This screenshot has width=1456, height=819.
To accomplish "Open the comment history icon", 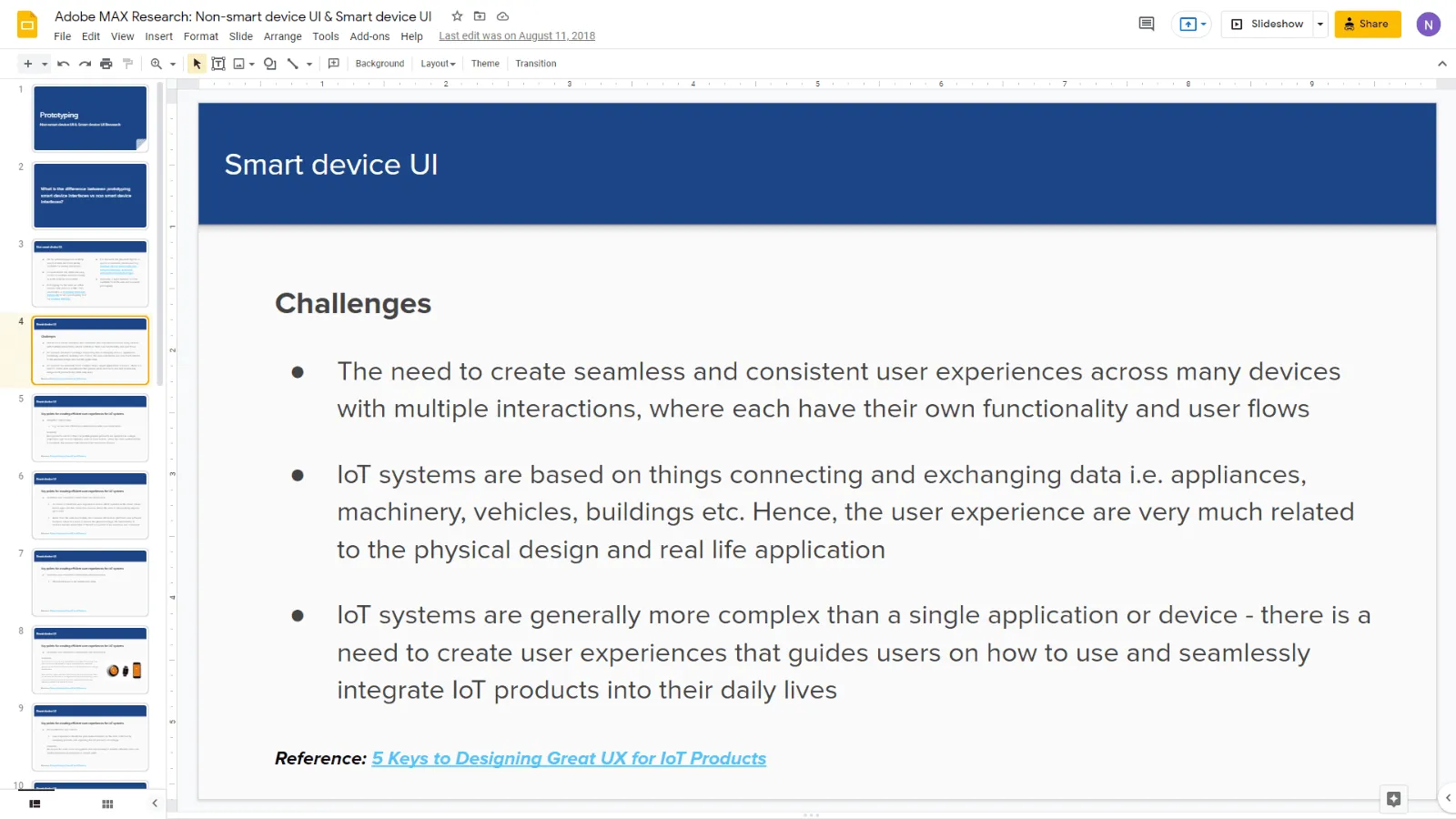I will (1147, 24).
